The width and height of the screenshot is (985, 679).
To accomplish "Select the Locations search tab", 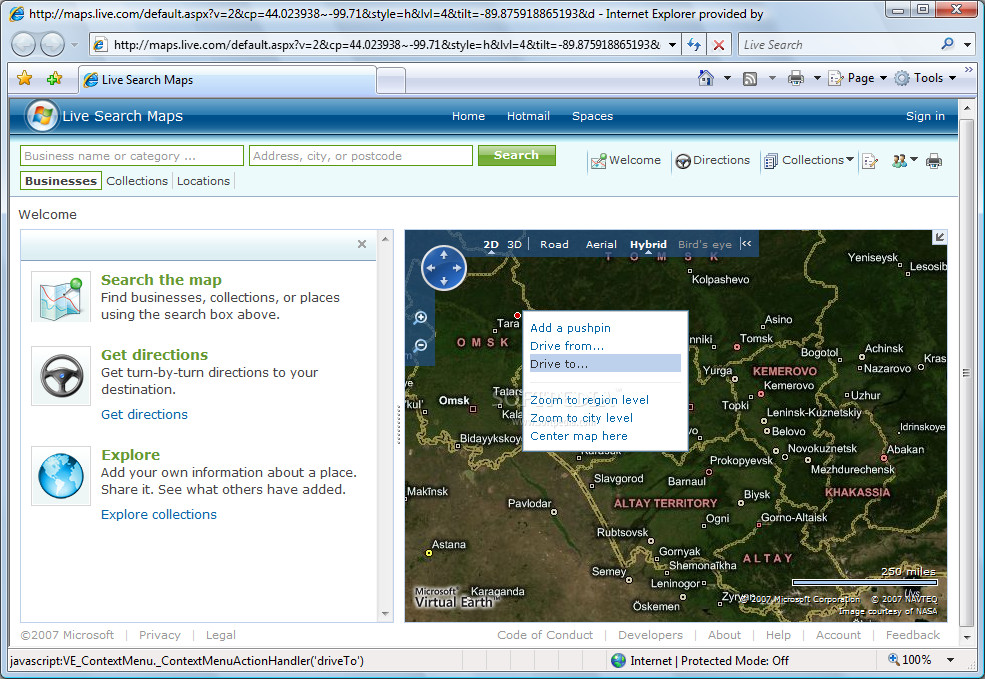I will click(204, 181).
